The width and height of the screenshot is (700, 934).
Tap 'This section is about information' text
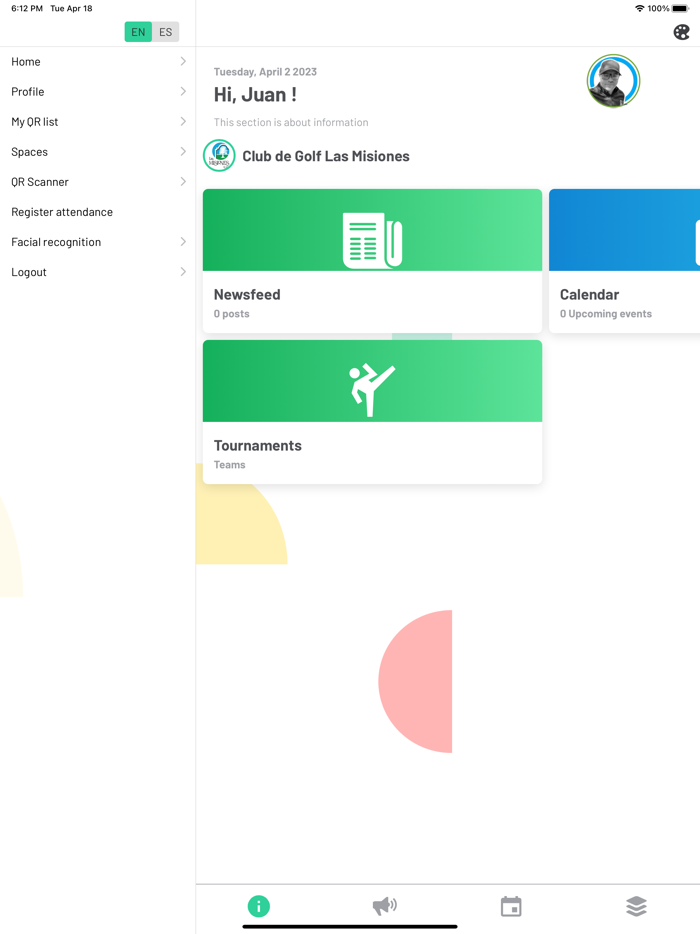pyautogui.click(x=291, y=122)
